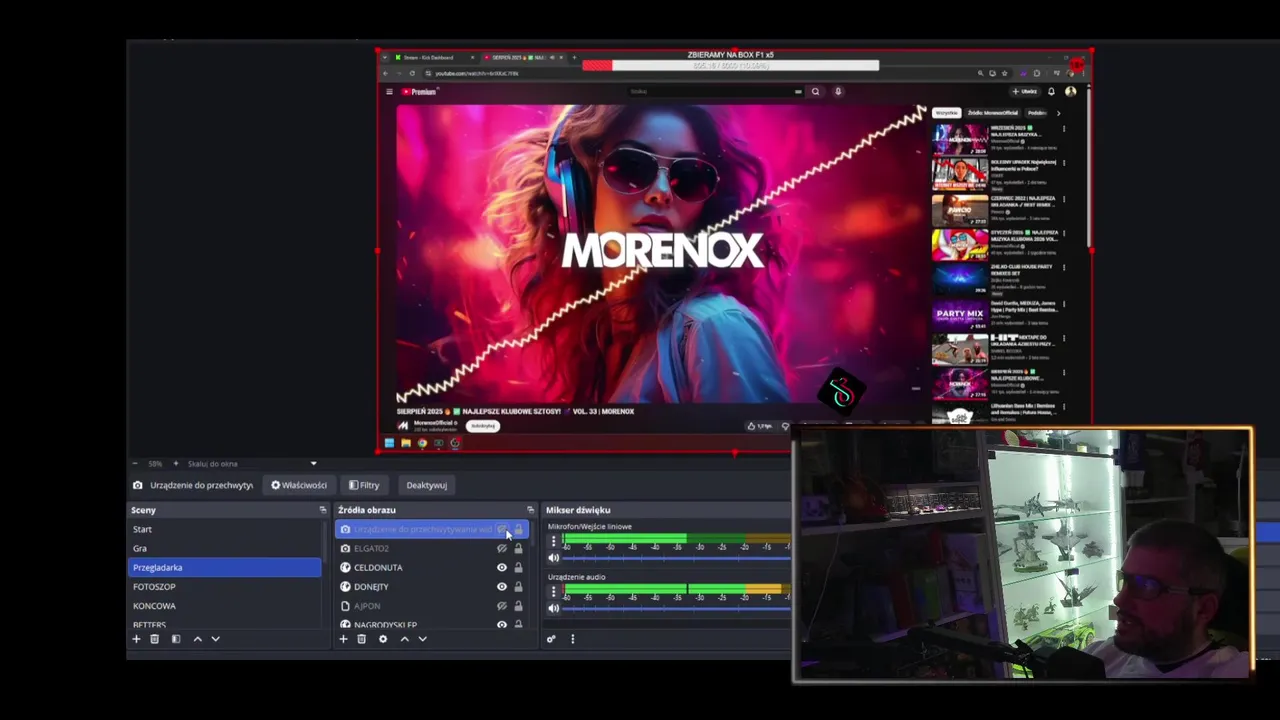Mute Mikrofon/Wejście liniowe speaker icon
1280x720 pixels.
(554, 558)
